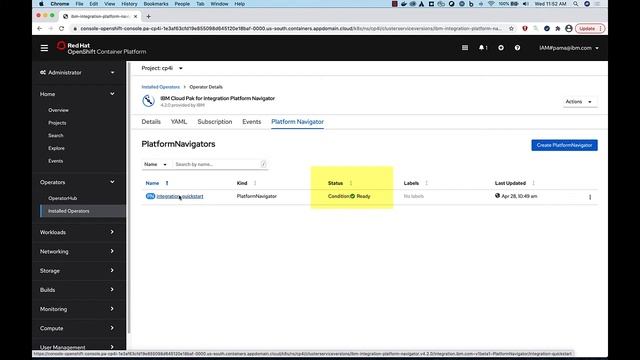Expand the User Management section
640x360 pixels.
(x=77, y=347)
